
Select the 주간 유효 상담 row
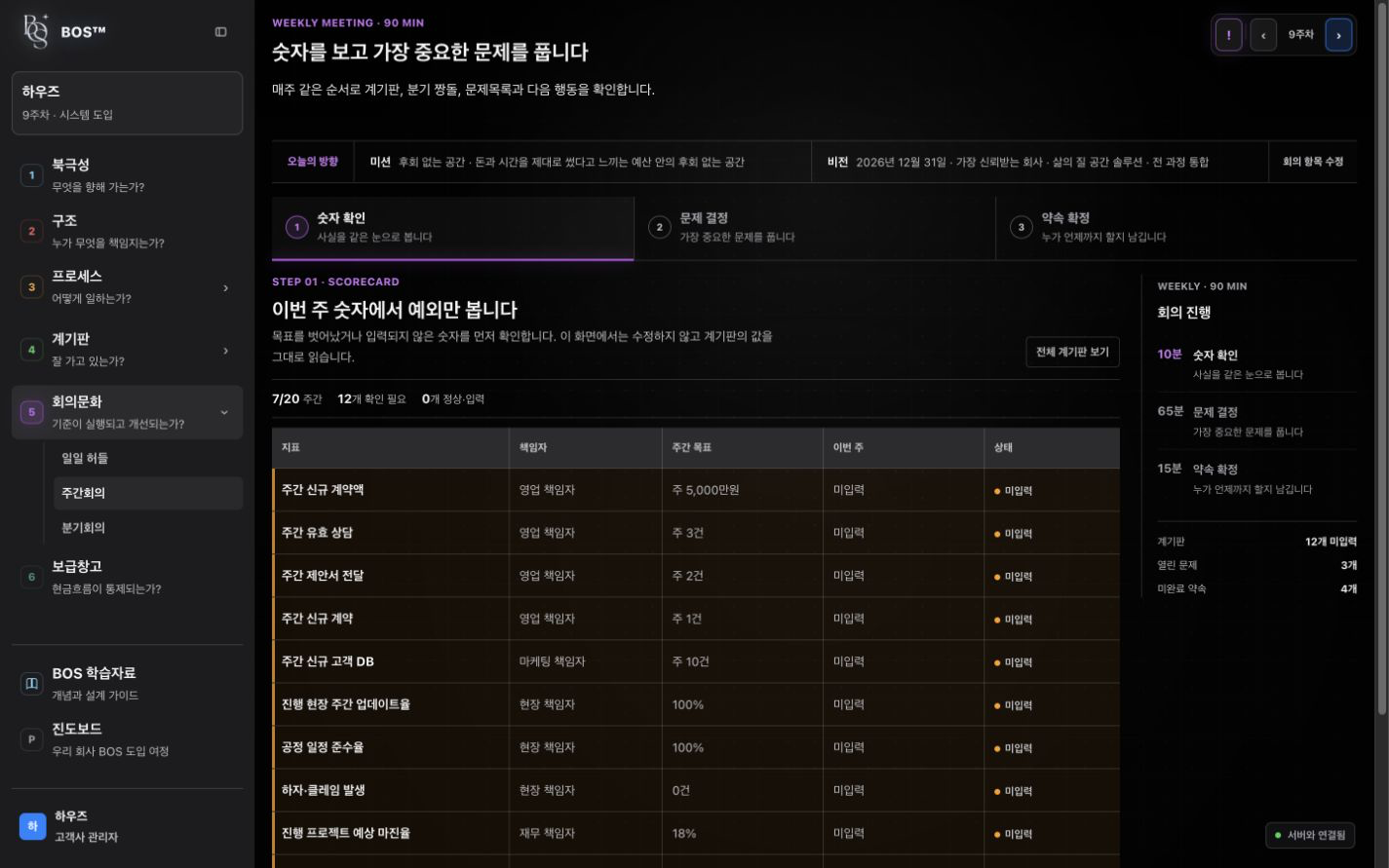[x=696, y=533]
